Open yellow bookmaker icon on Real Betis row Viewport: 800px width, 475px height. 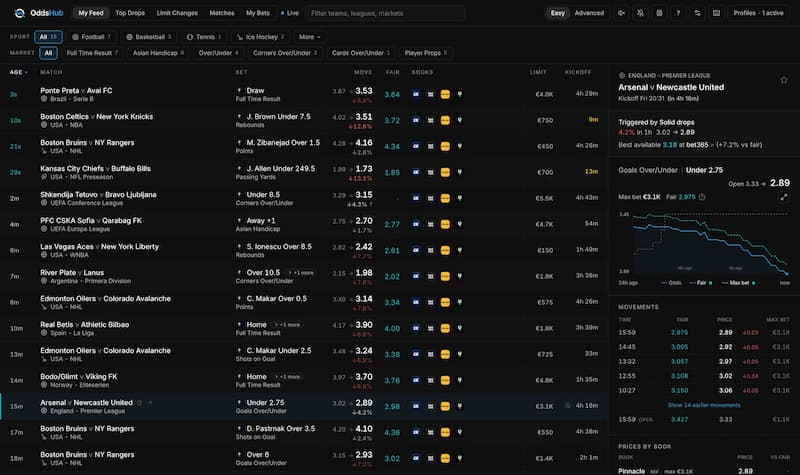coord(445,328)
